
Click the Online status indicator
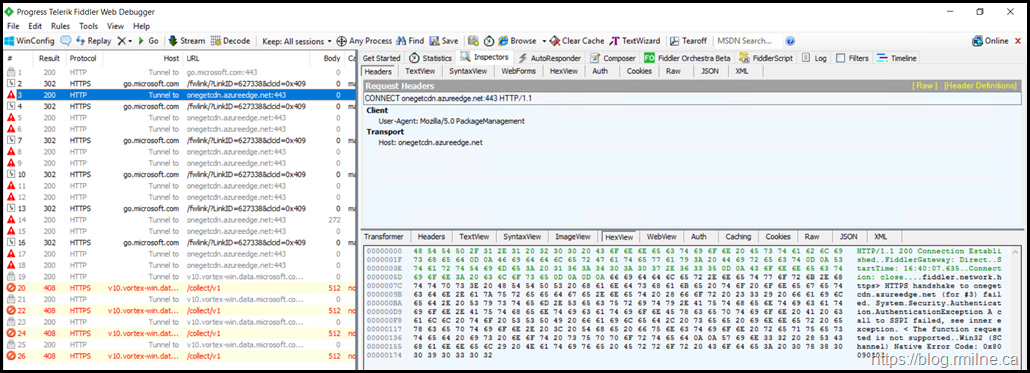[991, 41]
